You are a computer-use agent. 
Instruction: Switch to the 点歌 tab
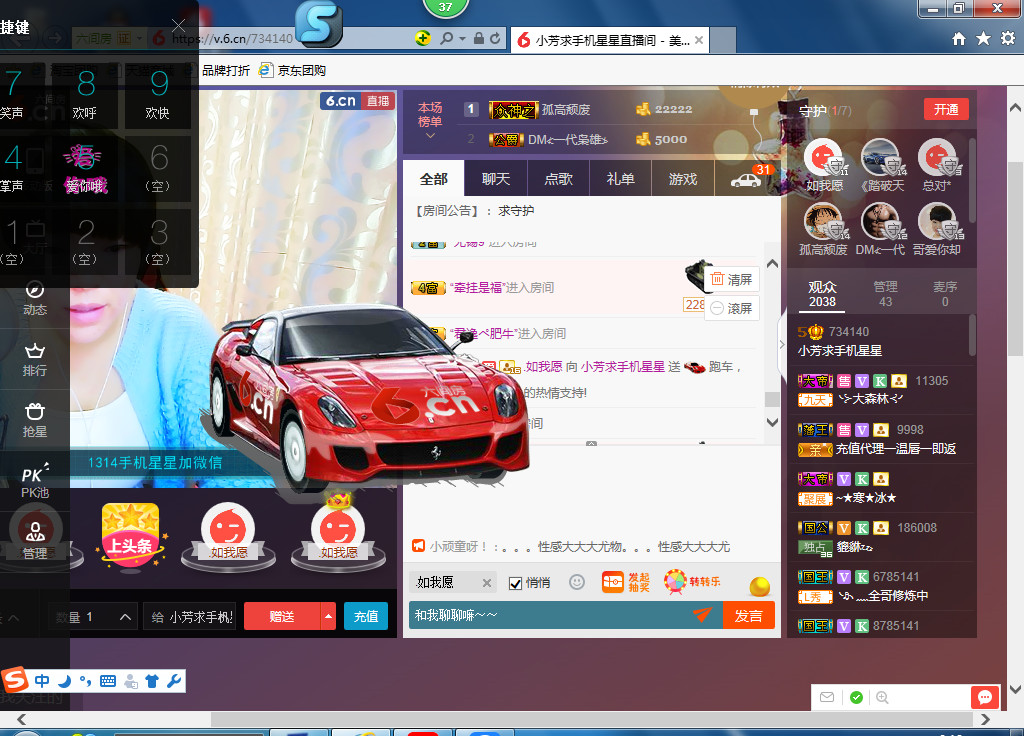[558, 178]
